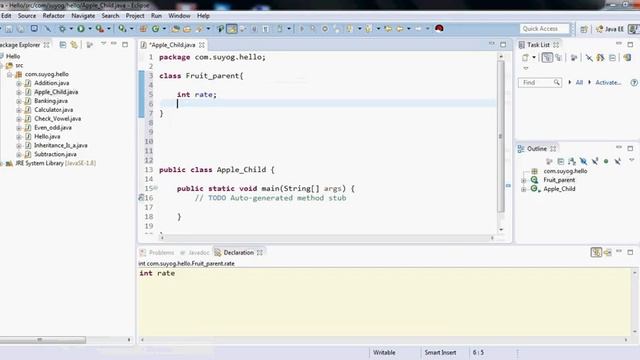Viewport: 640px width, 360px height.
Task: Toggle Hide Static Members in Outline toolbar
Action: point(595,161)
